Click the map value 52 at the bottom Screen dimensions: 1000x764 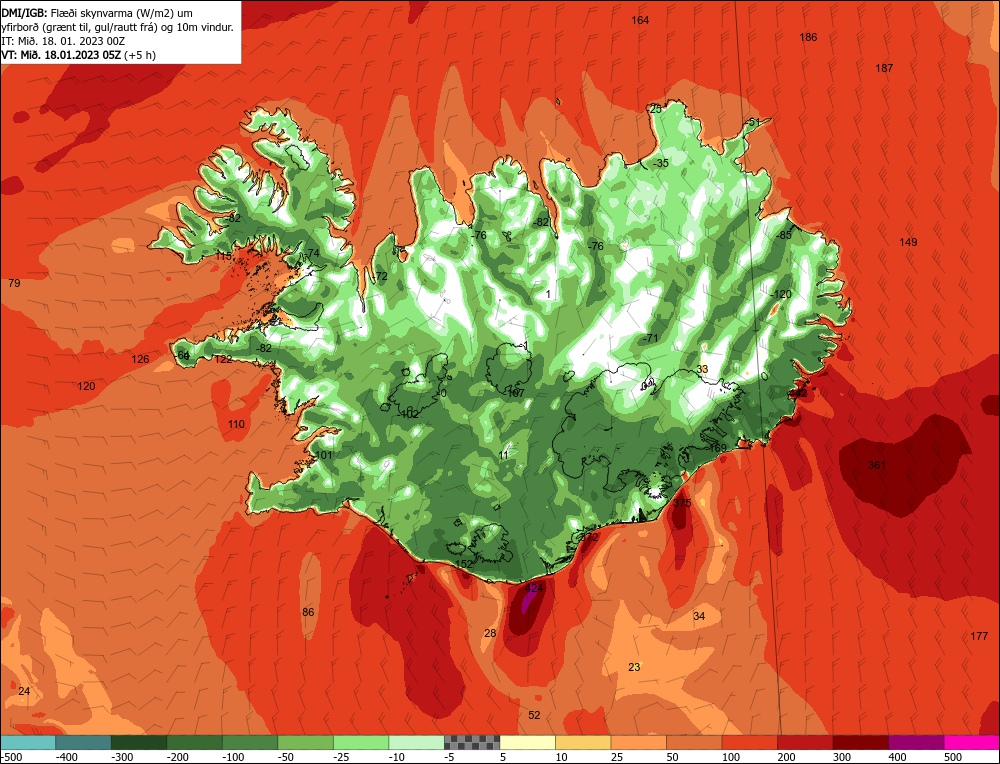tap(534, 715)
